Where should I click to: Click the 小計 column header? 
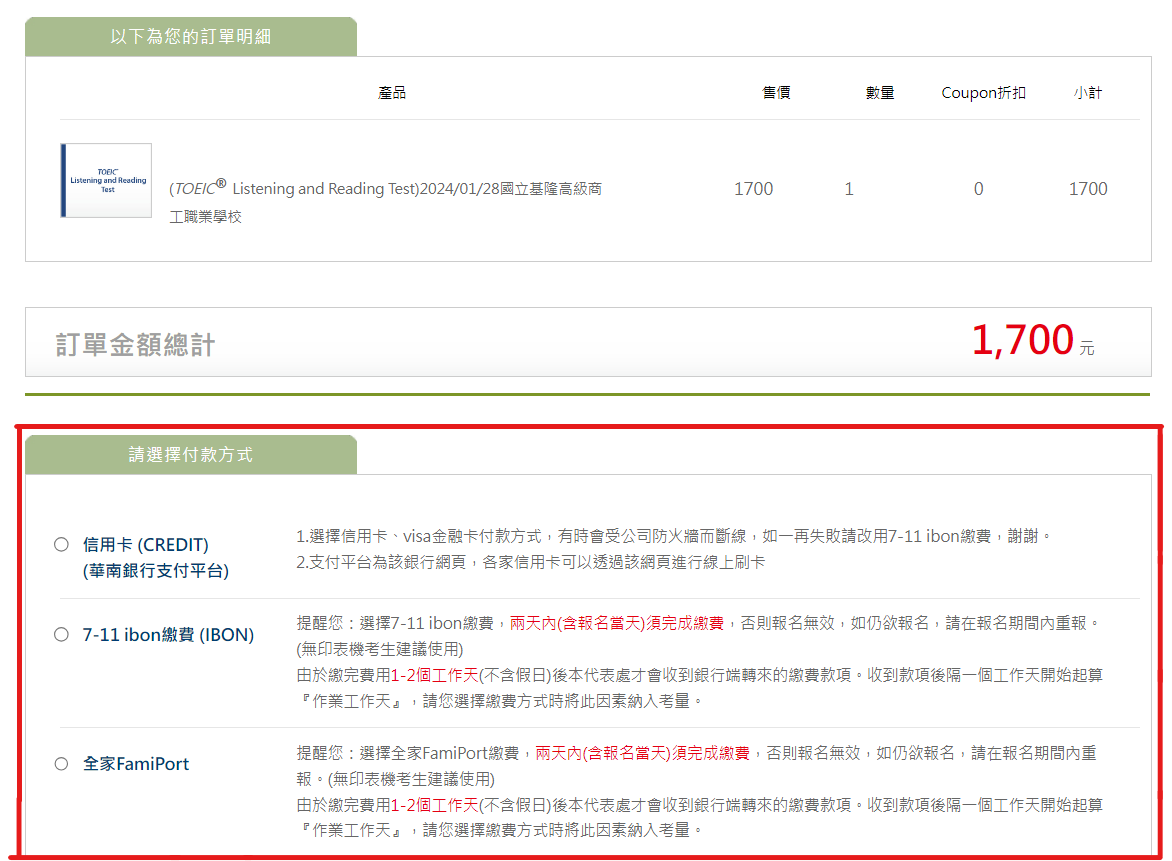1088,93
